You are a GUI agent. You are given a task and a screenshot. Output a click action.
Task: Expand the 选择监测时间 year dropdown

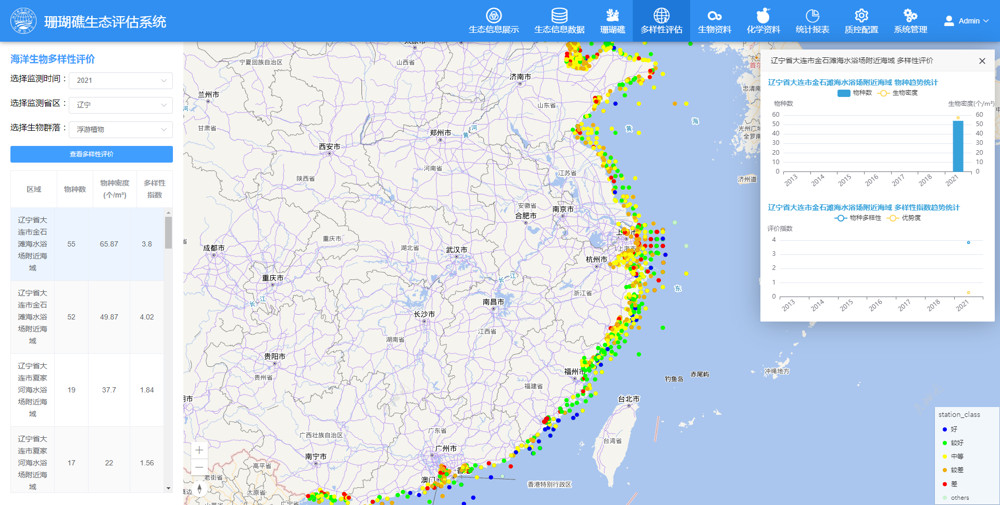[121, 80]
